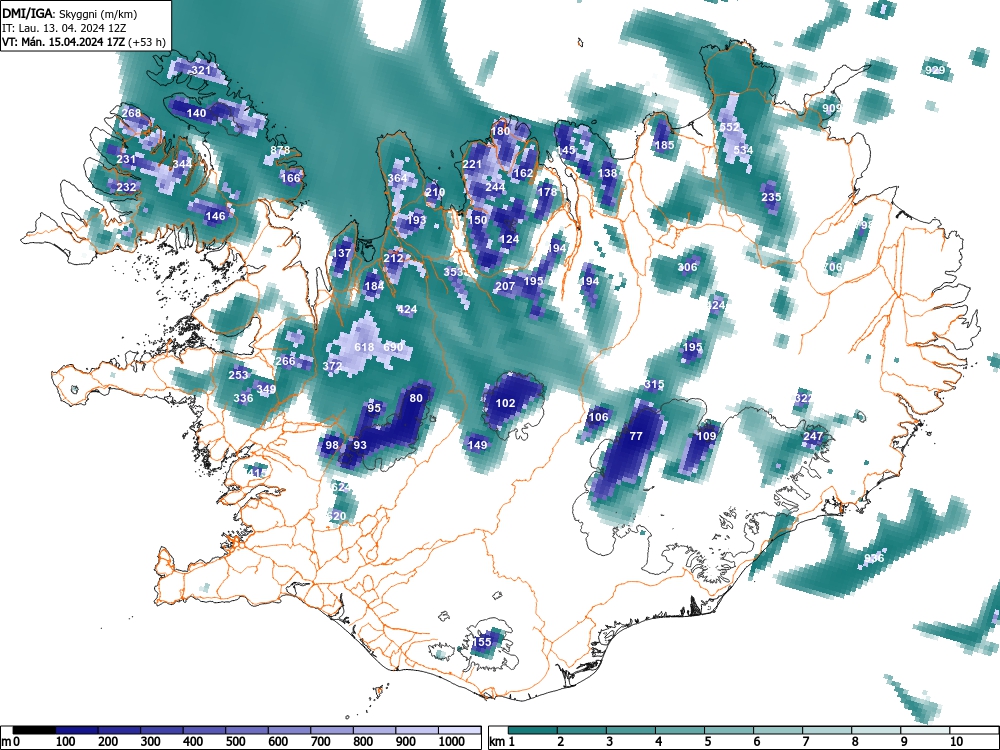Click the visibility value 166 on the map
Screen dimensions: 1000x750
[290, 177]
